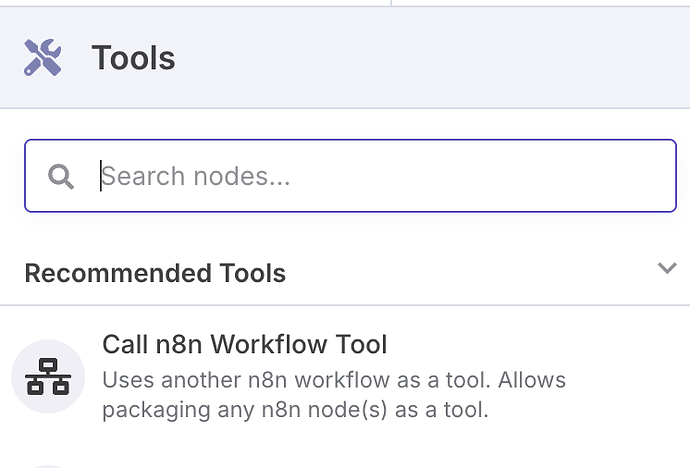Click the 'packaging any n8n node(s)' text line
The image size is (690, 468).
(295, 410)
